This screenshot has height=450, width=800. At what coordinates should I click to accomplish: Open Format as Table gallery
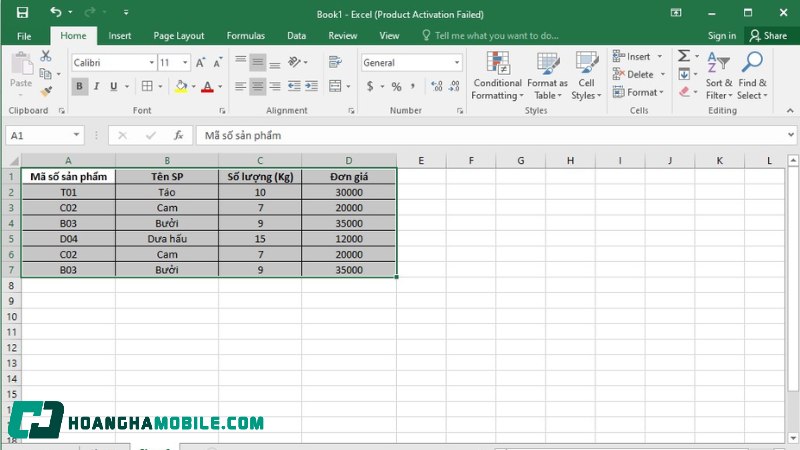(547, 76)
